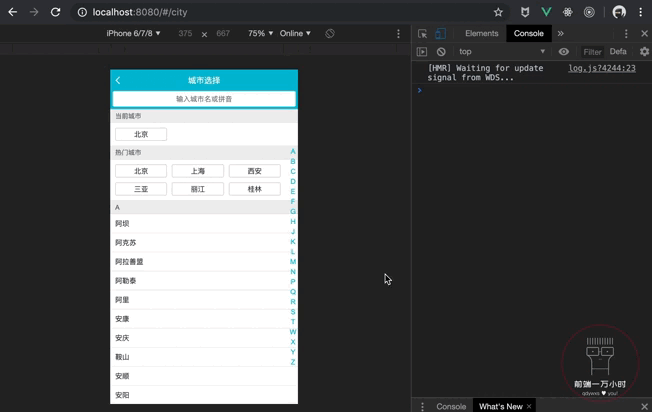652x412 pixels.
Task: Open the Online throttling dropdown
Action: [x=295, y=33]
